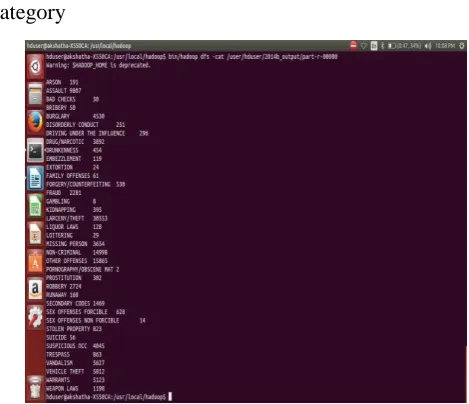Image resolution: width=469 pixels, height=404 pixels.
Task: Click the TRESPASS output row
Action: tap(74, 354)
